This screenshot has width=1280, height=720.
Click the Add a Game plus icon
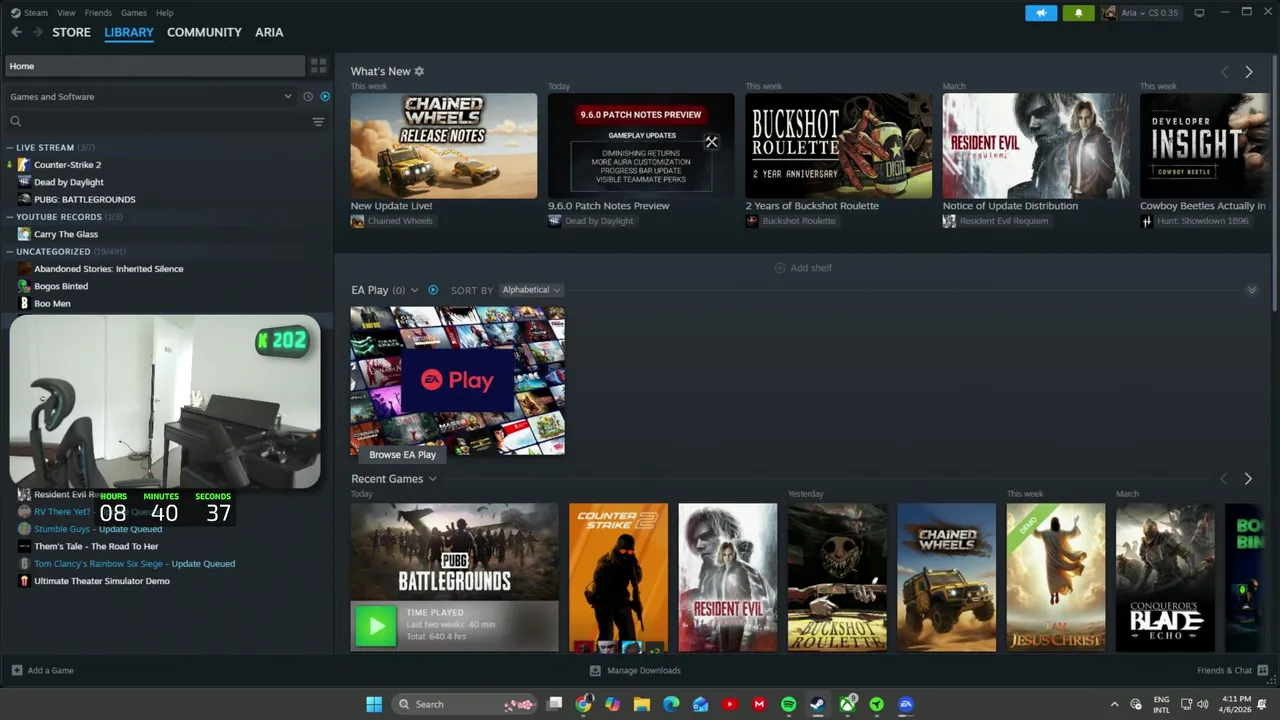[17, 670]
